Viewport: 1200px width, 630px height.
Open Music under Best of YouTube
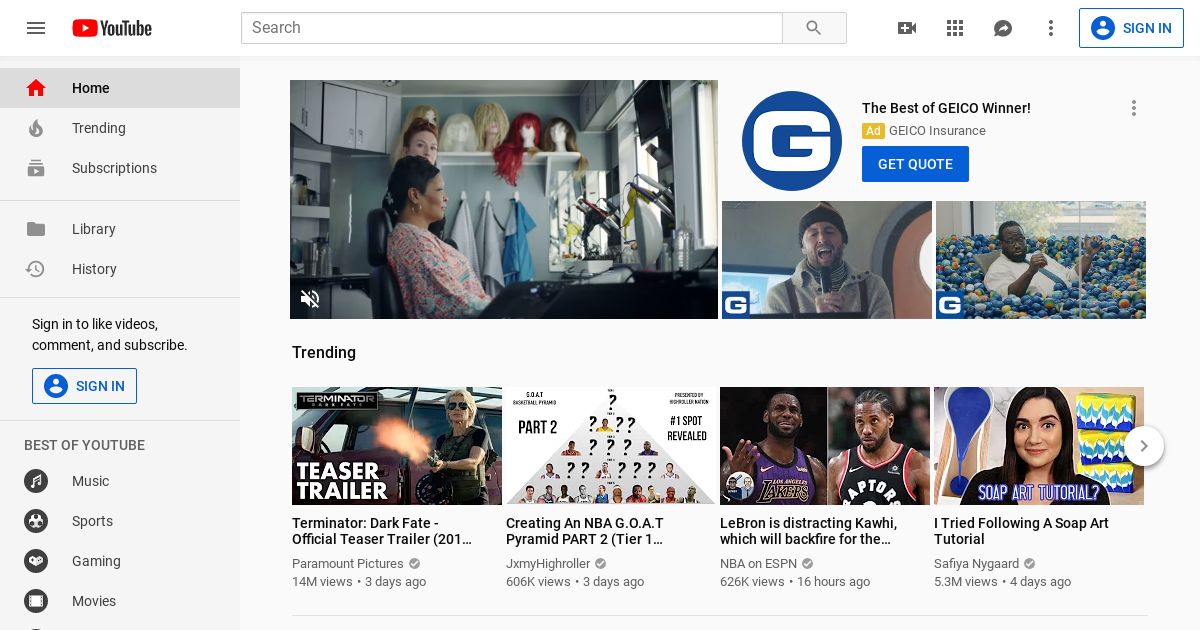[x=120, y=481]
